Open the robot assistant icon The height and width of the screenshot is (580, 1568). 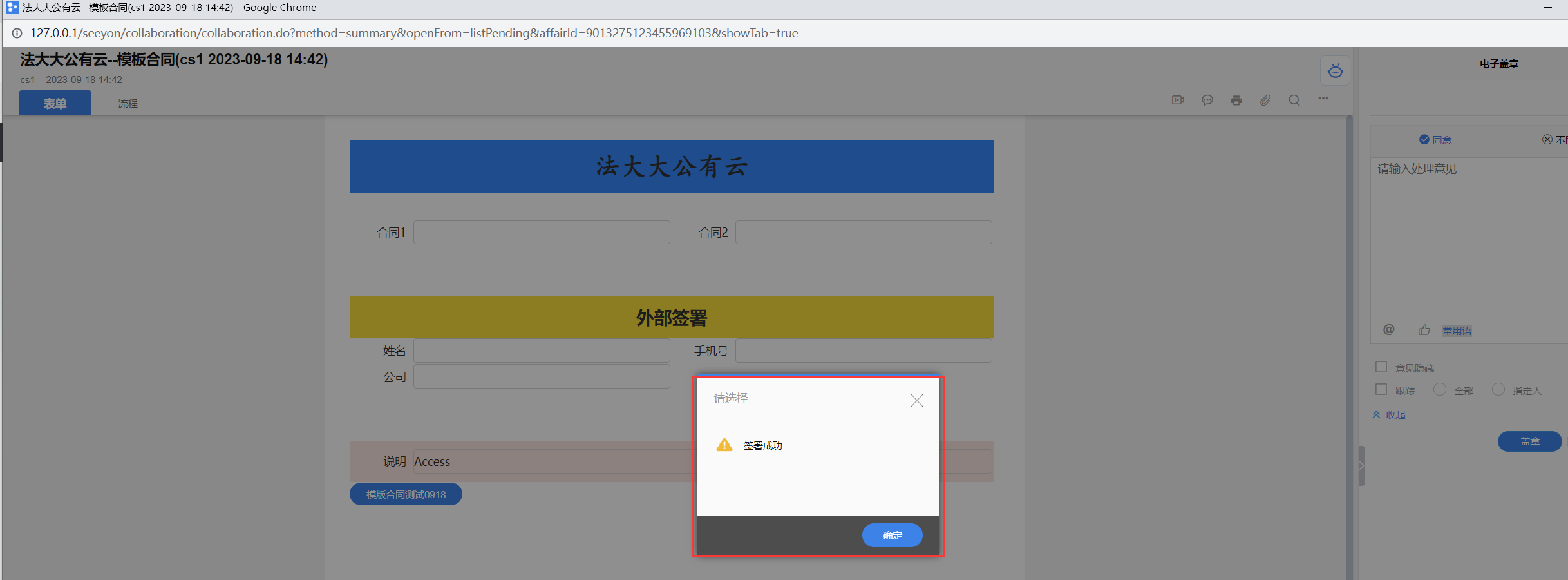(x=1336, y=71)
